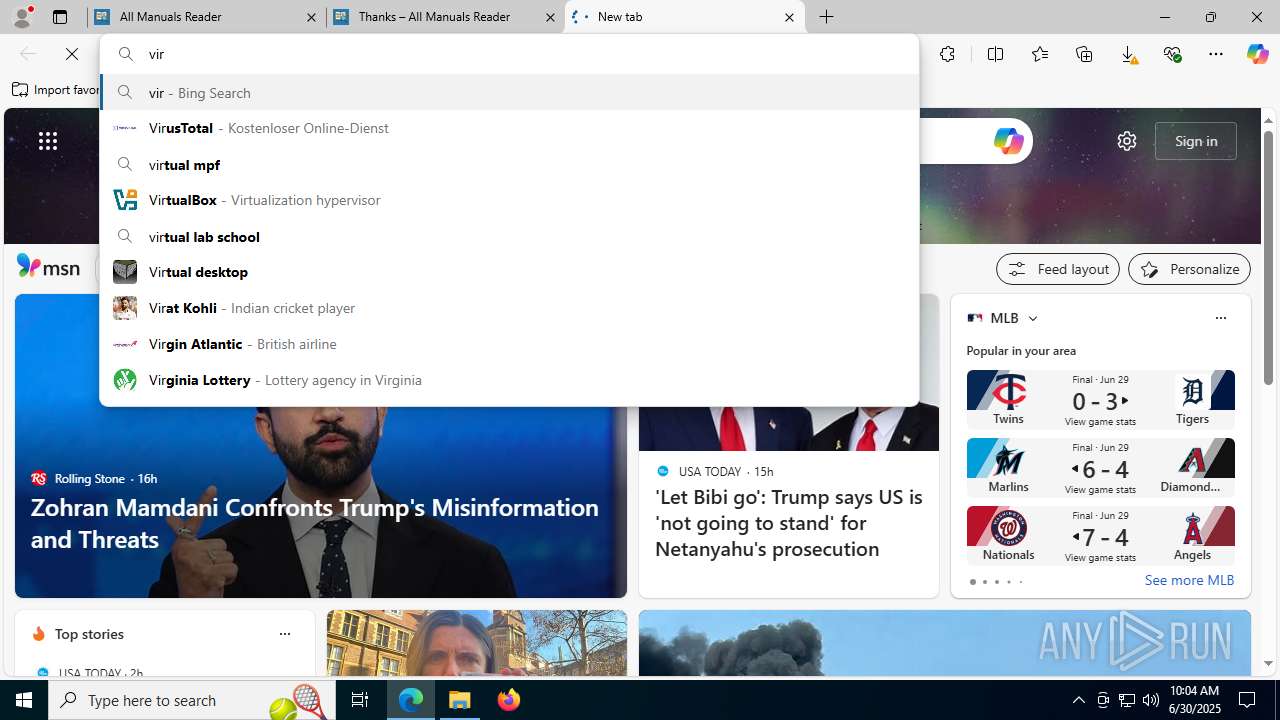Open the Zohran Mamdani Rolling Stone article
Image resolution: width=1280 pixels, height=720 pixels.
pyautogui.click(x=315, y=523)
